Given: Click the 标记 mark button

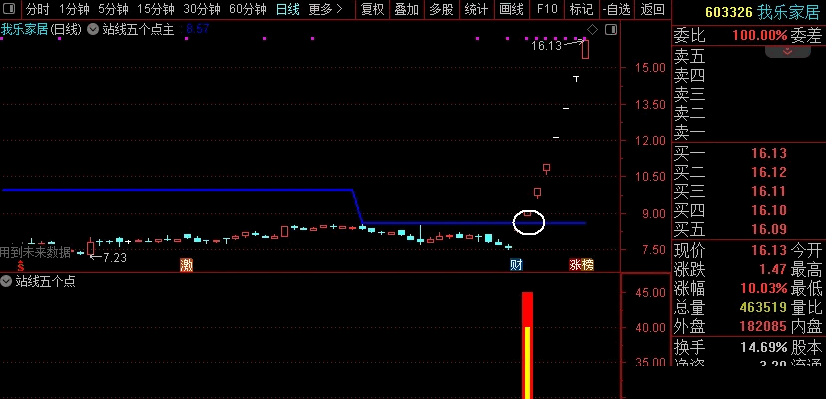Looking at the screenshot, I should 581,9.
